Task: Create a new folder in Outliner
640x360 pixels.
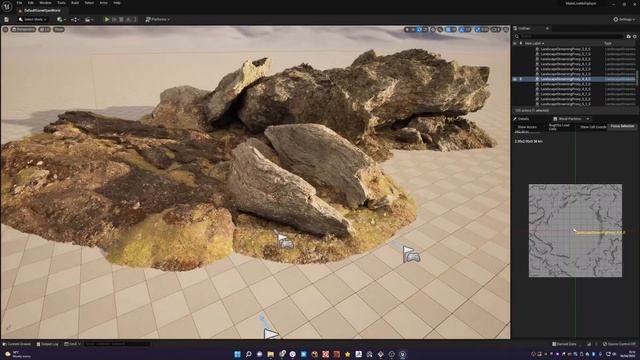Action: point(629,36)
